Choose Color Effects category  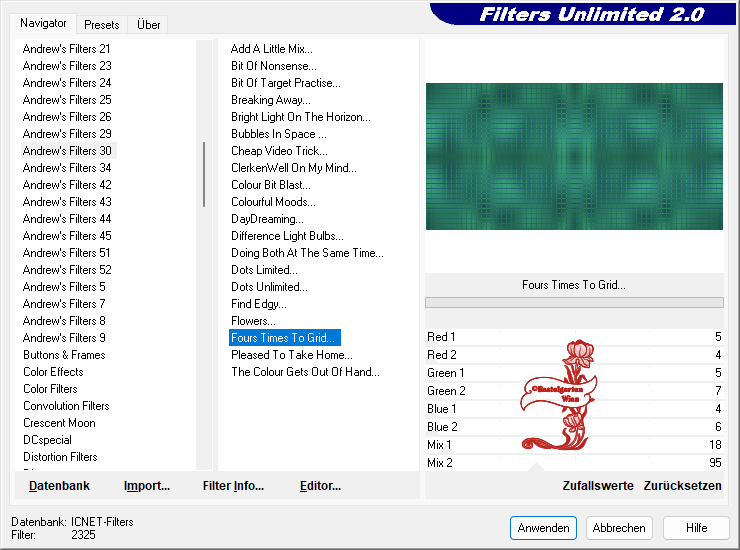click(x=53, y=372)
